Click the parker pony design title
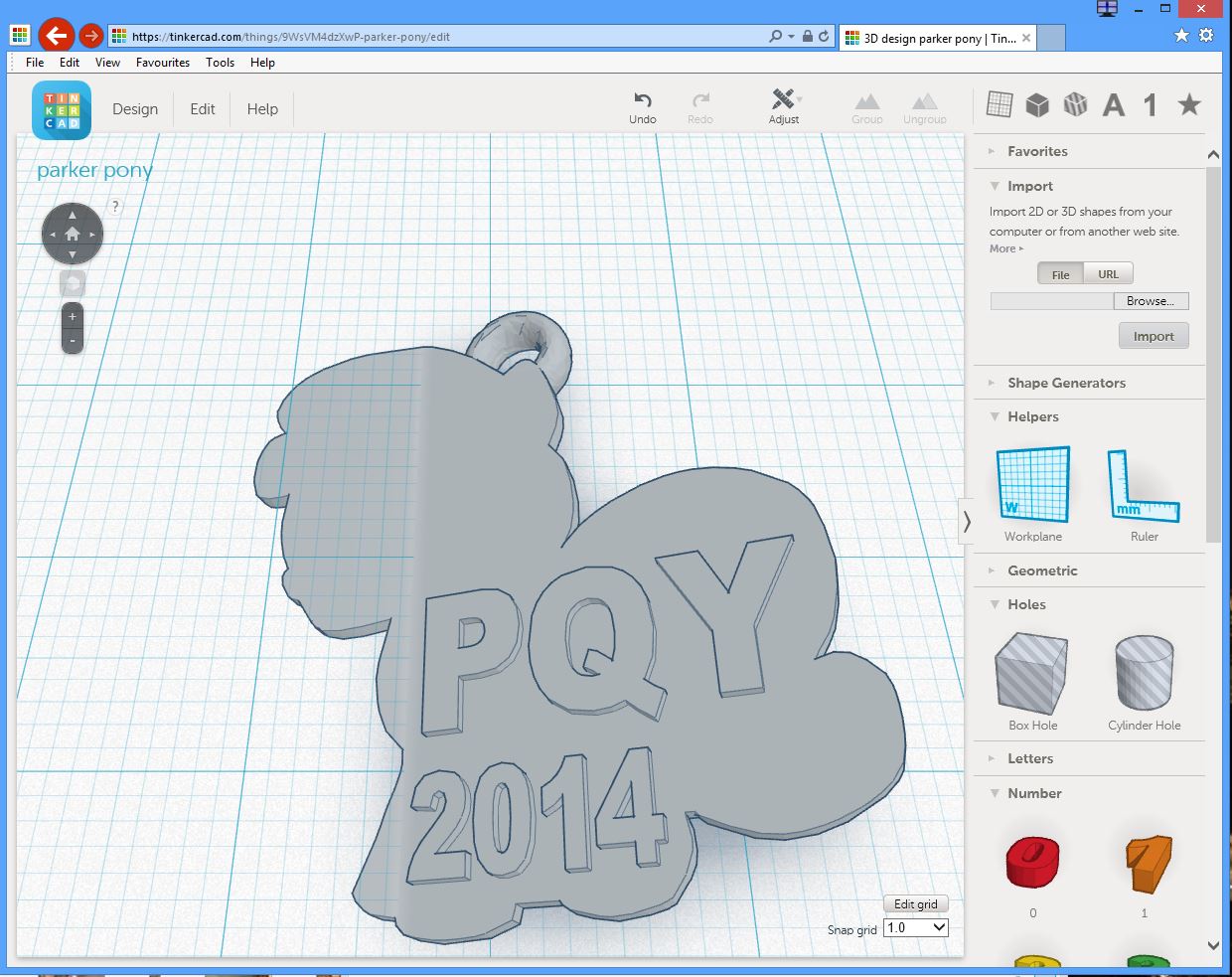 94,171
